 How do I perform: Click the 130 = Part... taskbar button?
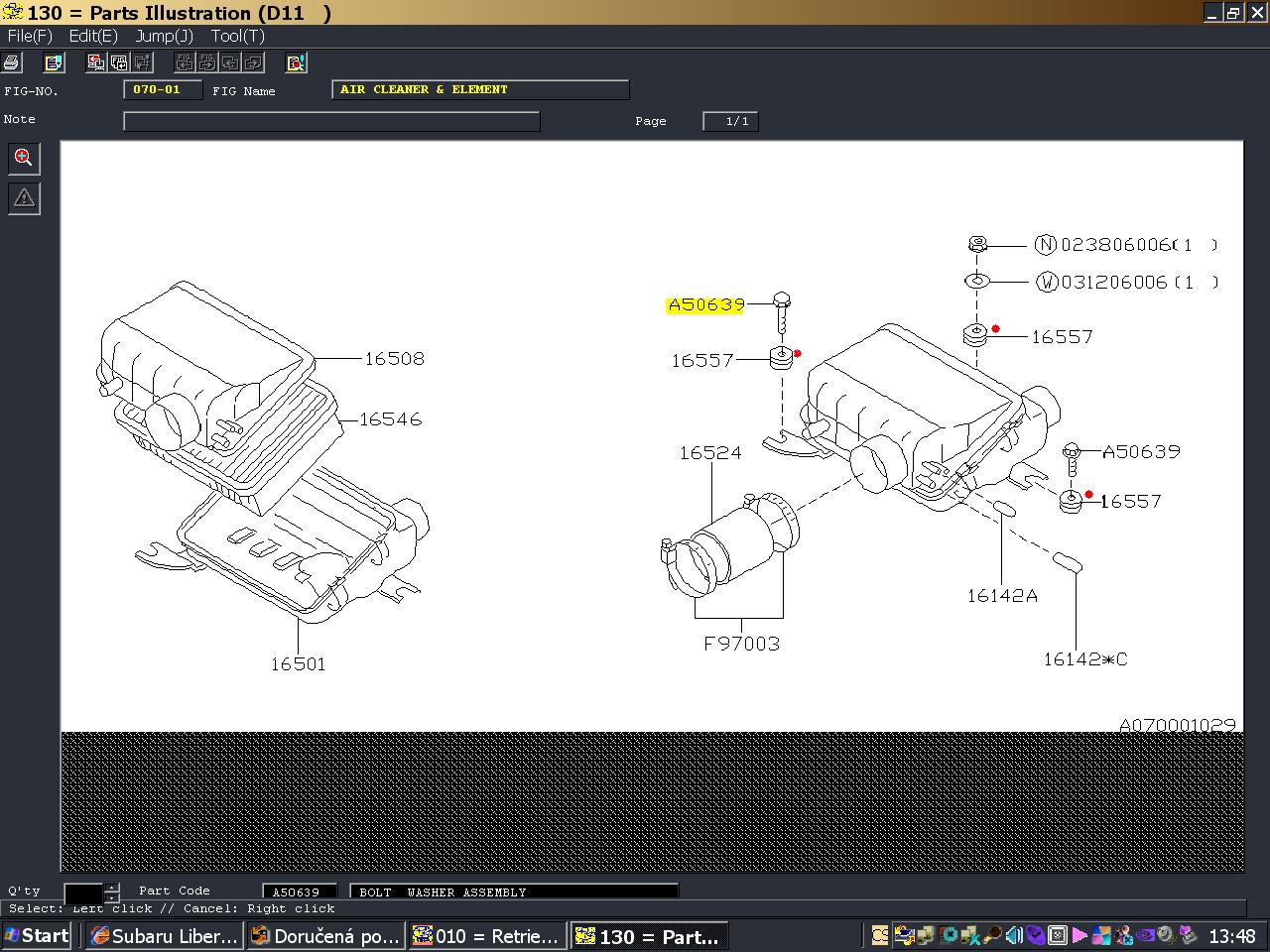tap(650, 935)
